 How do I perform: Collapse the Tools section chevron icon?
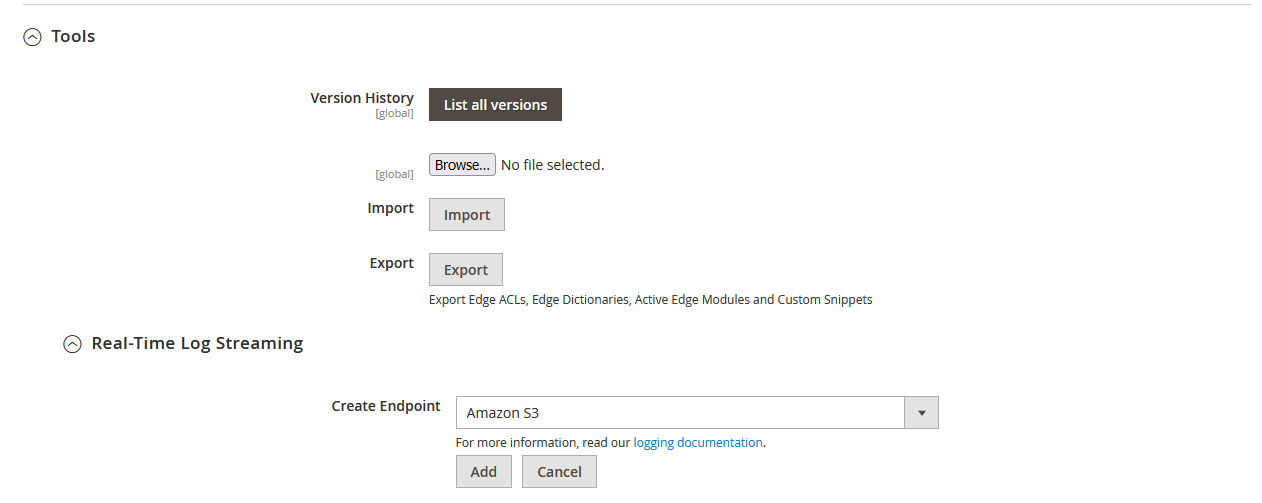[33, 37]
